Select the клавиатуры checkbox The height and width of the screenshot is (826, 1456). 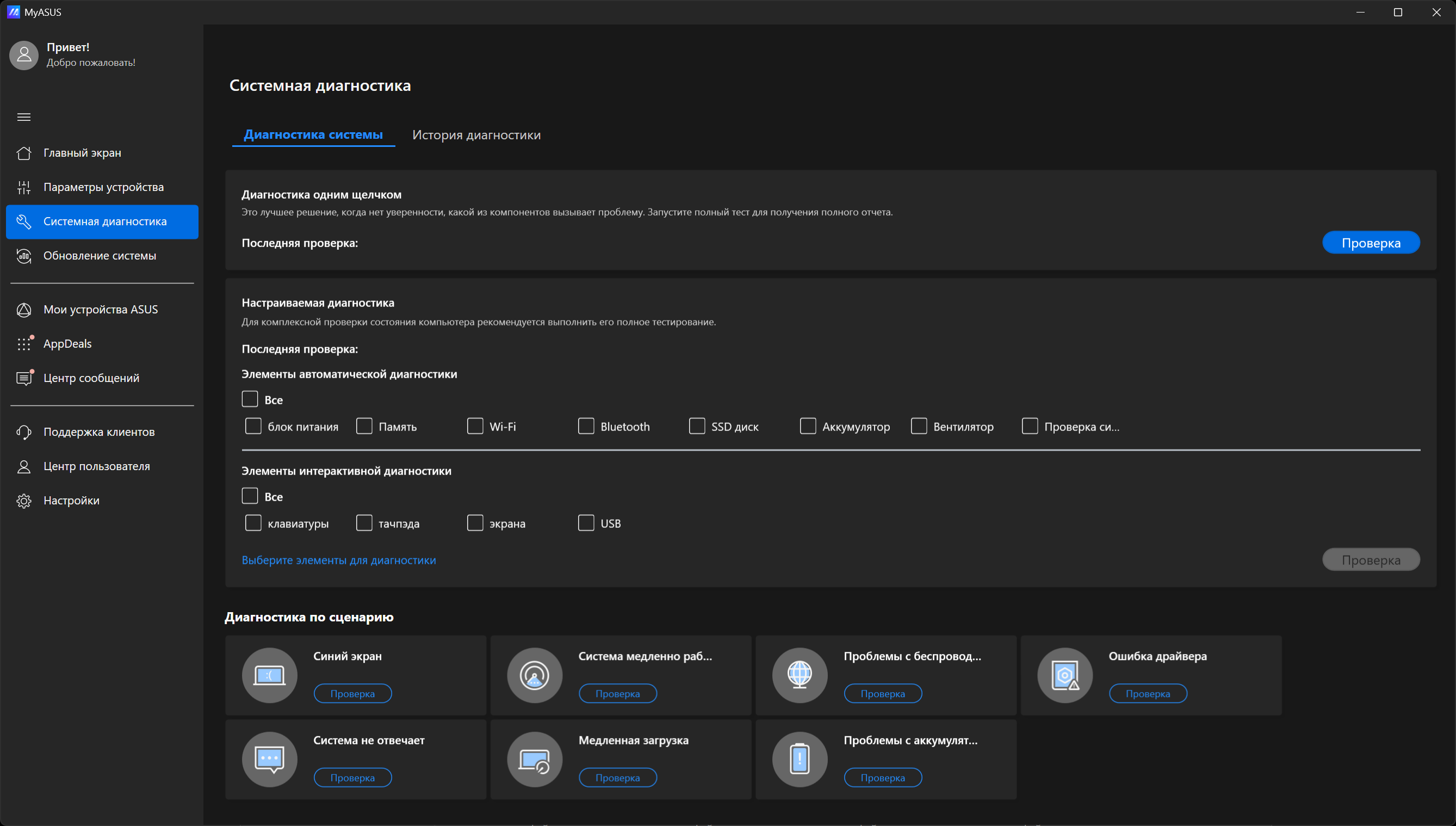point(253,523)
